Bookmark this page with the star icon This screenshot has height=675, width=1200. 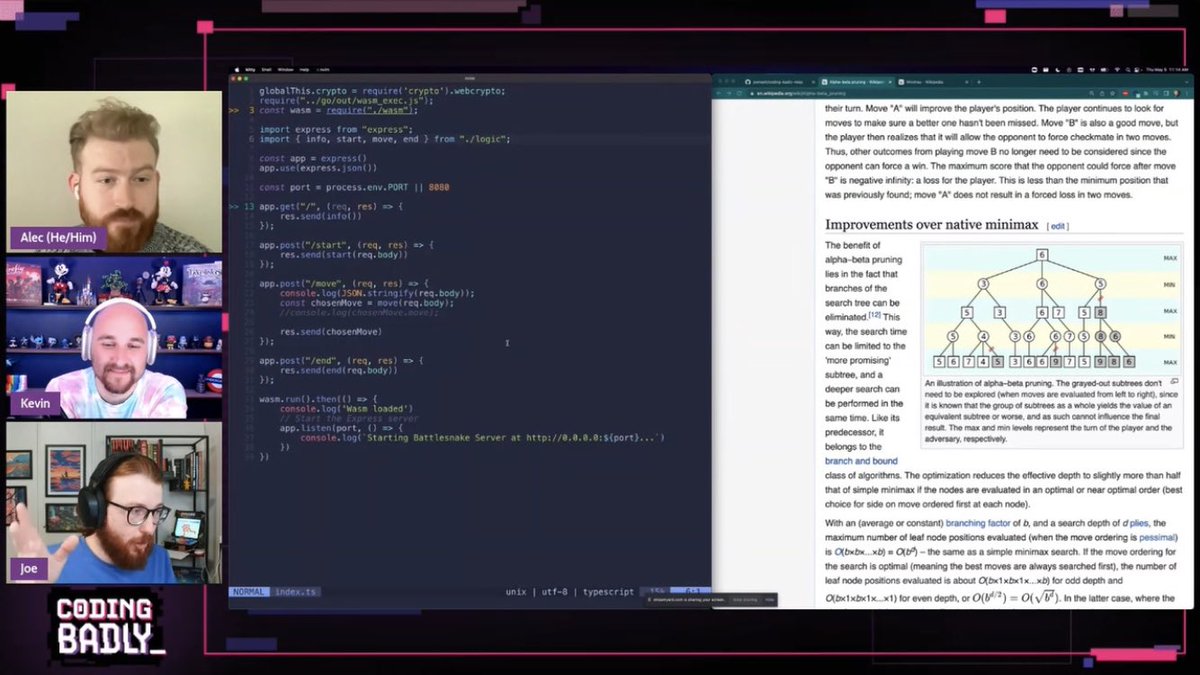click(1112, 93)
